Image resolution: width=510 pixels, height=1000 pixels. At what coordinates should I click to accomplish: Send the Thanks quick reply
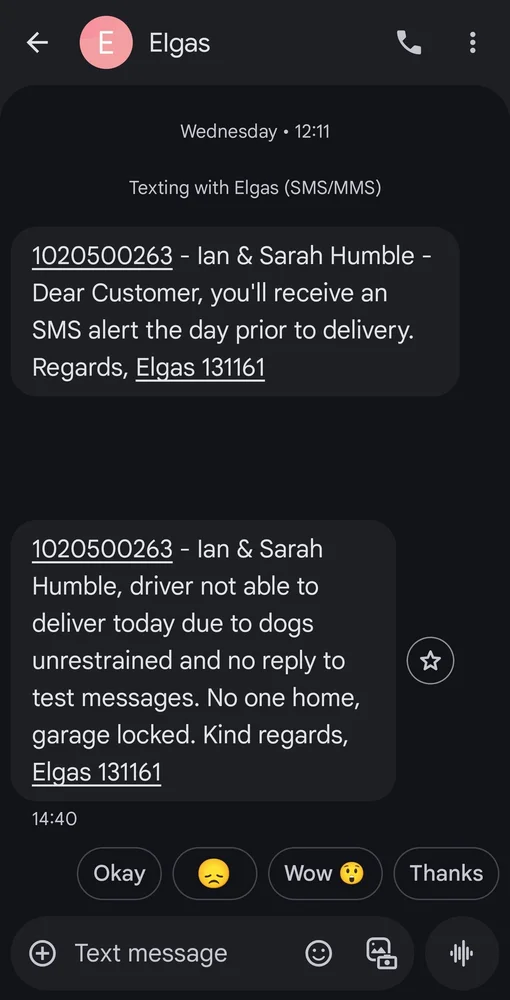(x=446, y=873)
